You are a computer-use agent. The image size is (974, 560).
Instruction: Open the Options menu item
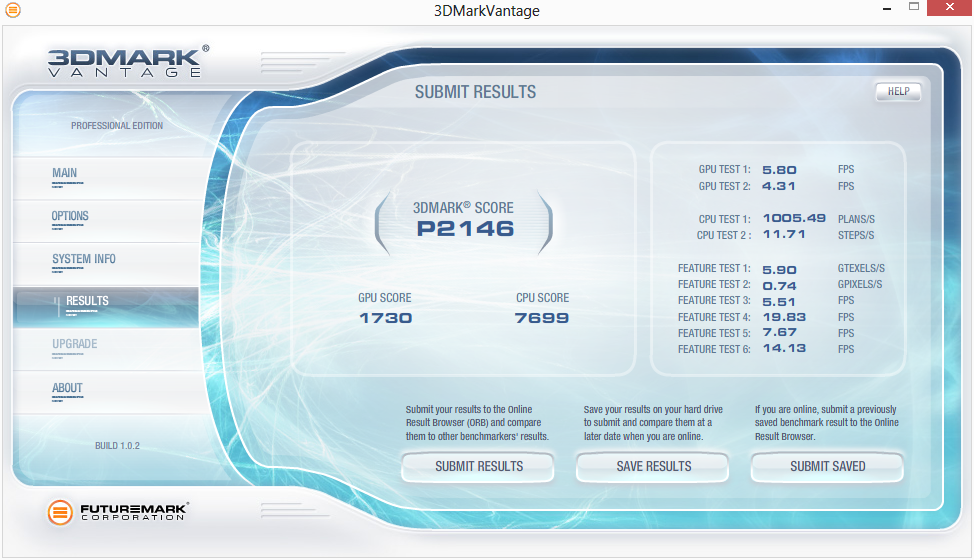70,217
